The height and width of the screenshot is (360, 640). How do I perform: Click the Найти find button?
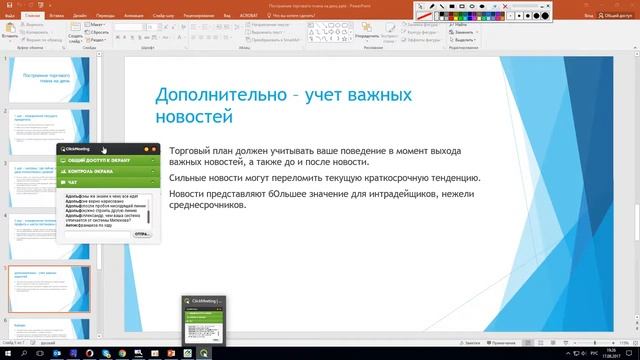[458, 24]
